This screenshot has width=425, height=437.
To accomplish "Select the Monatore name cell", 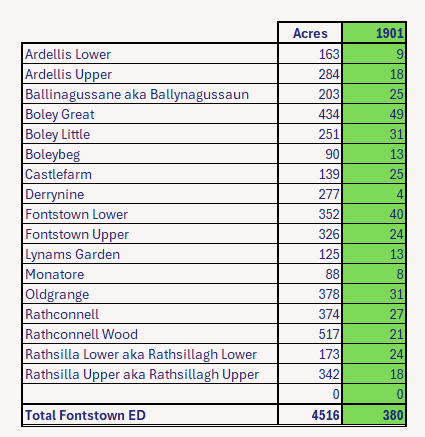I will click(150, 274).
